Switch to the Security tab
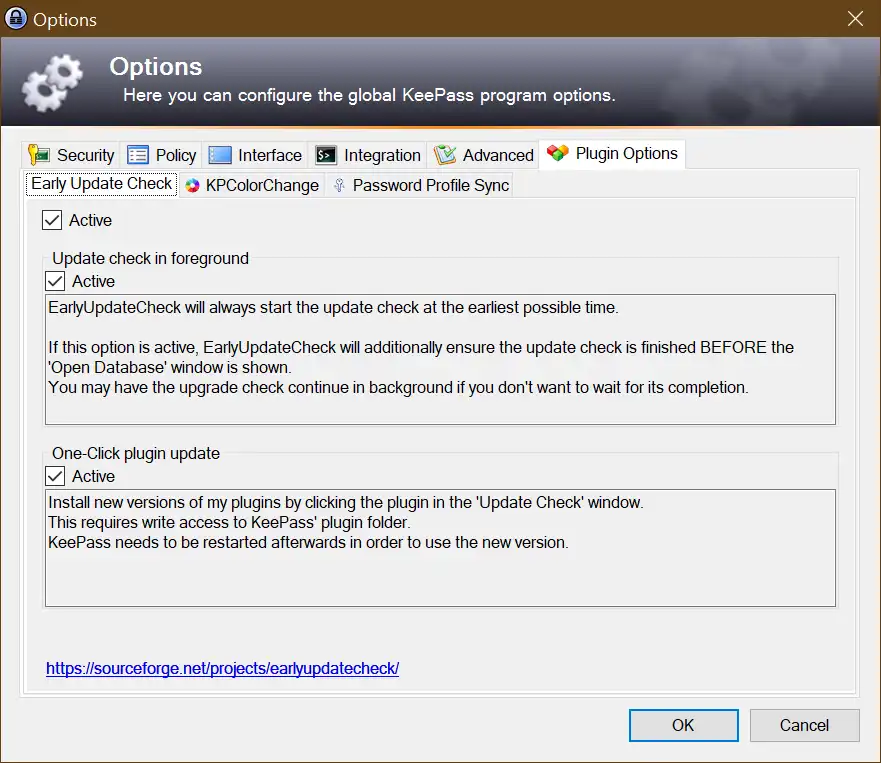Image resolution: width=881 pixels, height=763 pixels. coord(71,155)
